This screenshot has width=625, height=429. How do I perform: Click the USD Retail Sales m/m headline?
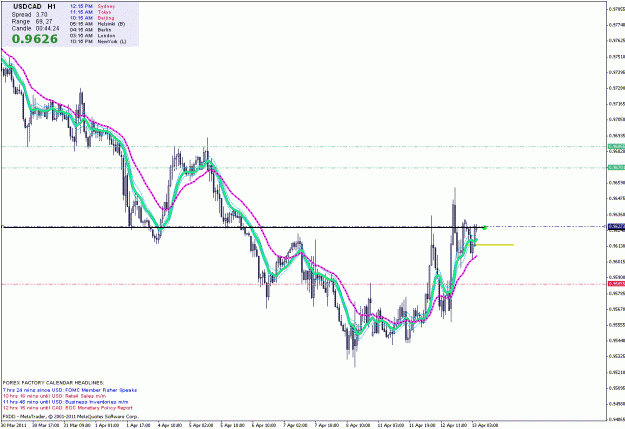[x=54, y=396]
